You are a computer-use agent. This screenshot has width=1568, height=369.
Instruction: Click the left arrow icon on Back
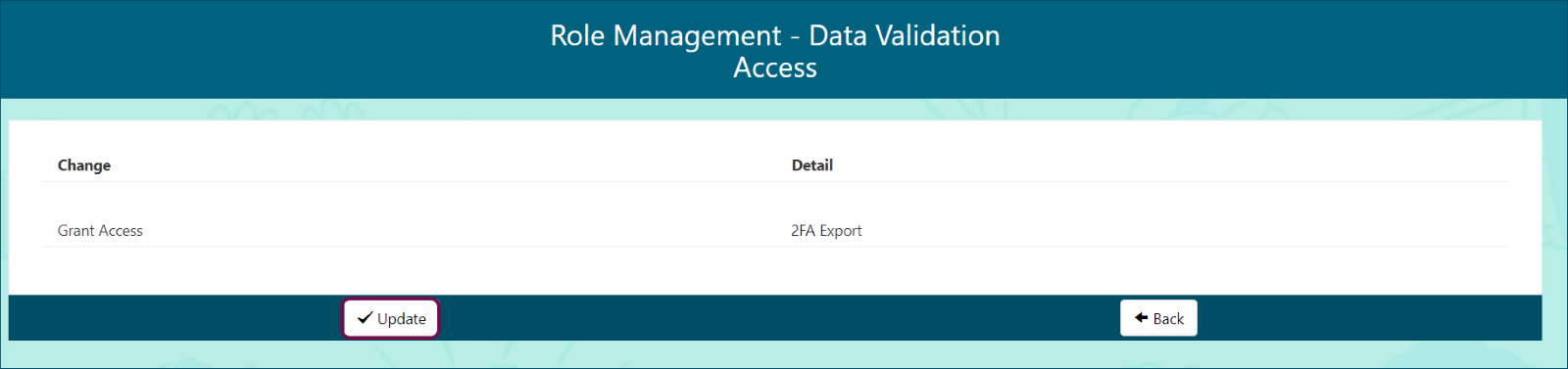pos(1141,318)
